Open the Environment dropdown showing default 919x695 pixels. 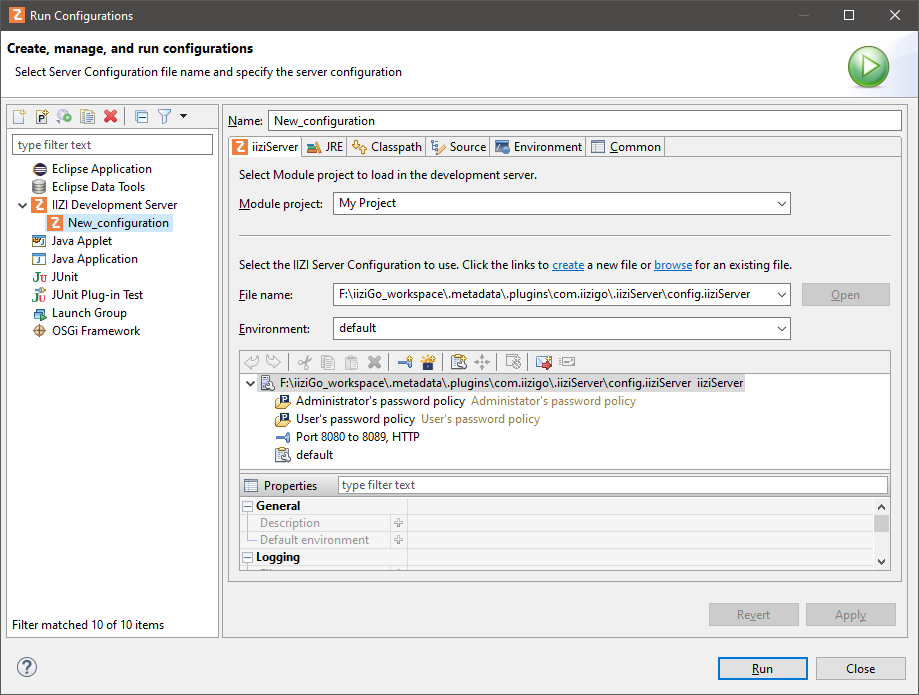(781, 329)
